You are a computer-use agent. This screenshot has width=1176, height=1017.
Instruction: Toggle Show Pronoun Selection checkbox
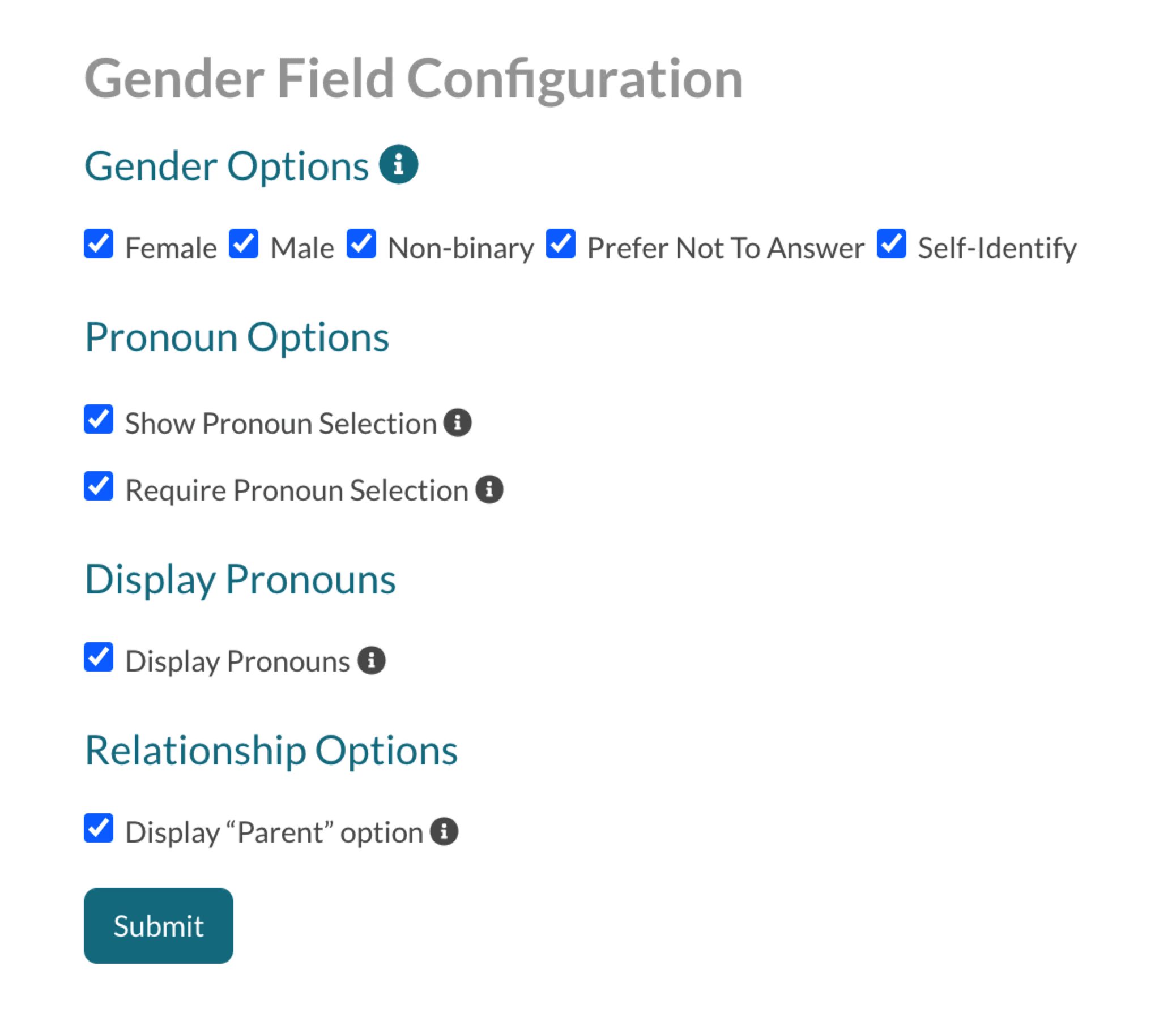(x=99, y=420)
